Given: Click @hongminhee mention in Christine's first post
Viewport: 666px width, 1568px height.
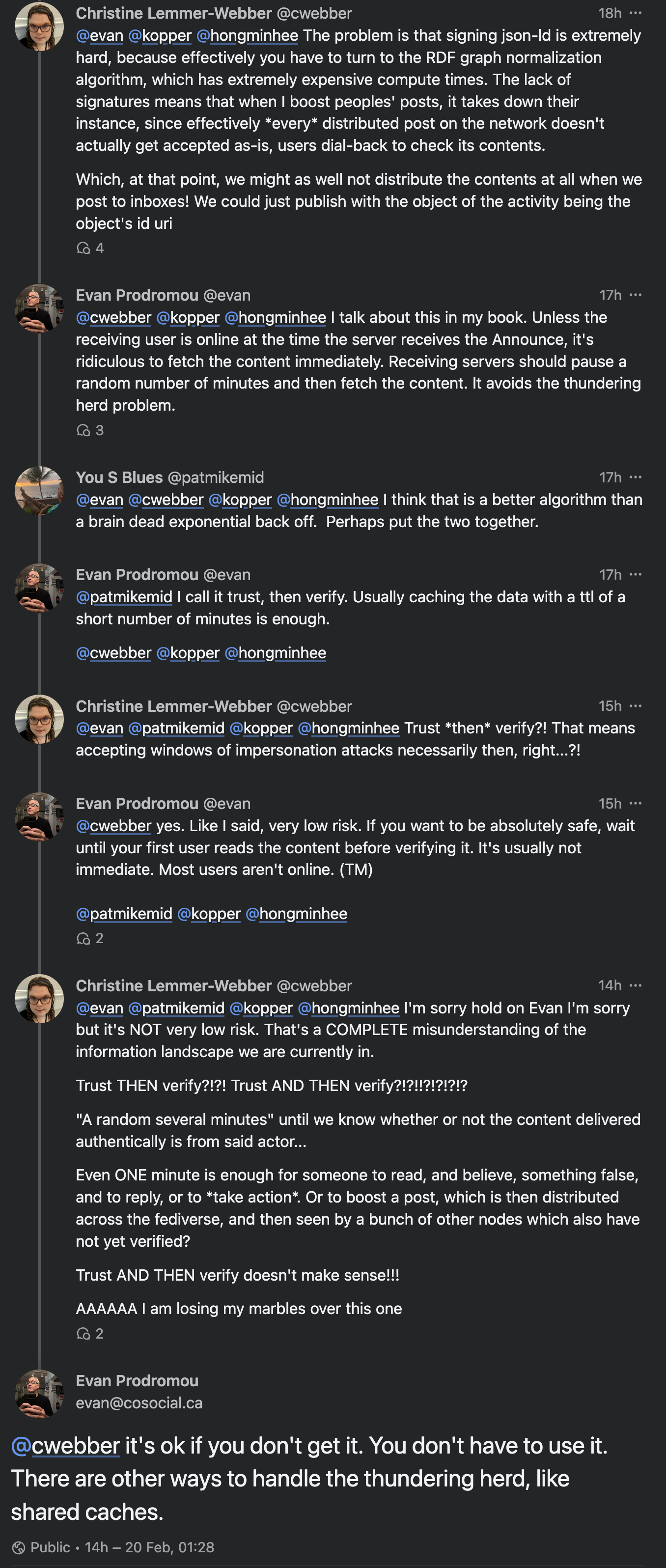Looking at the screenshot, I should [x=247, y=36].
